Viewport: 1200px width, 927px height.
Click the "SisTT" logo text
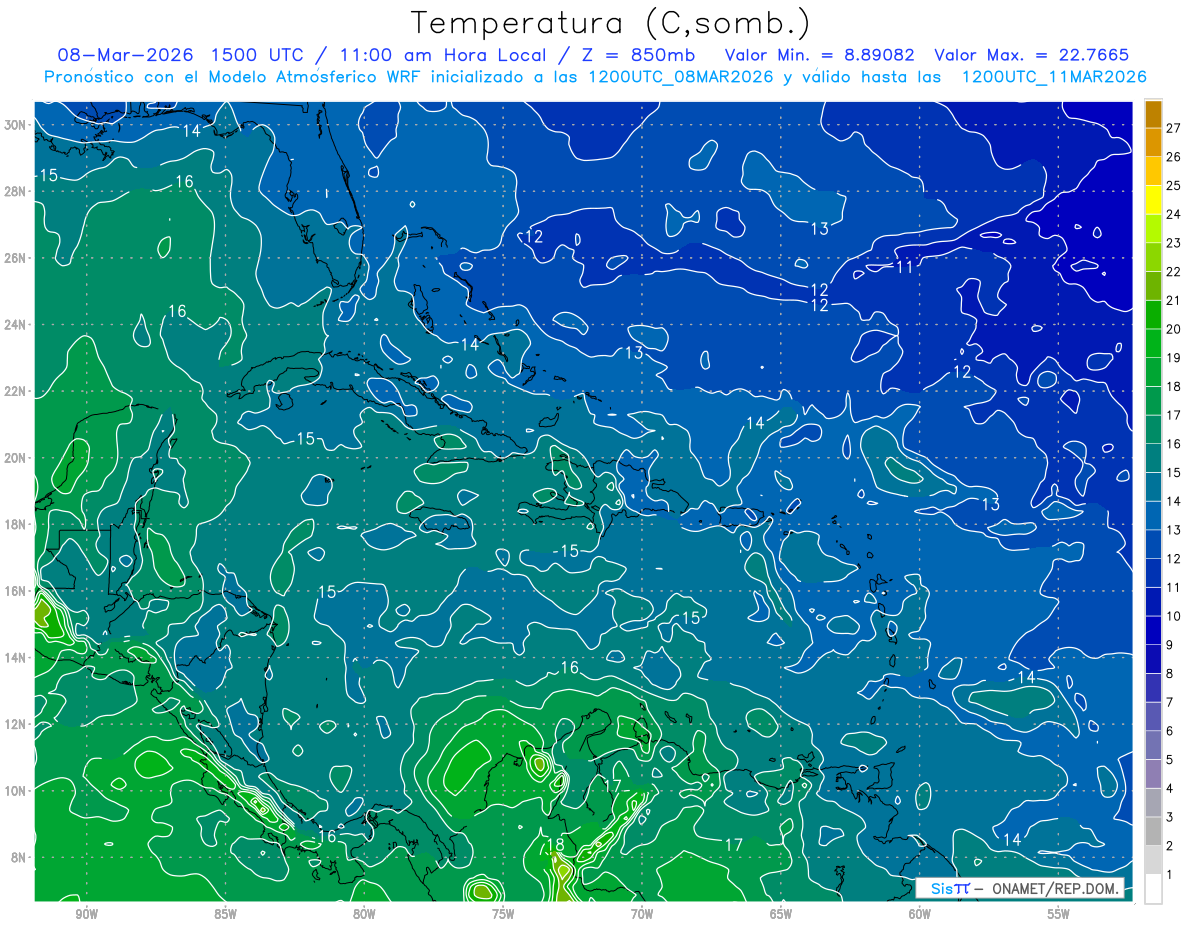click(x=949, y=889)
